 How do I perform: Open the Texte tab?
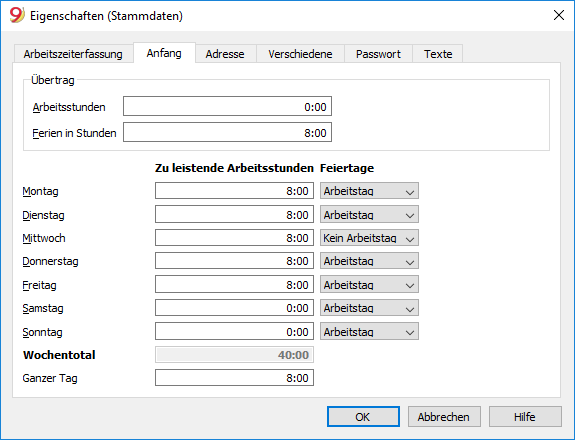click(x=437, y=54)
